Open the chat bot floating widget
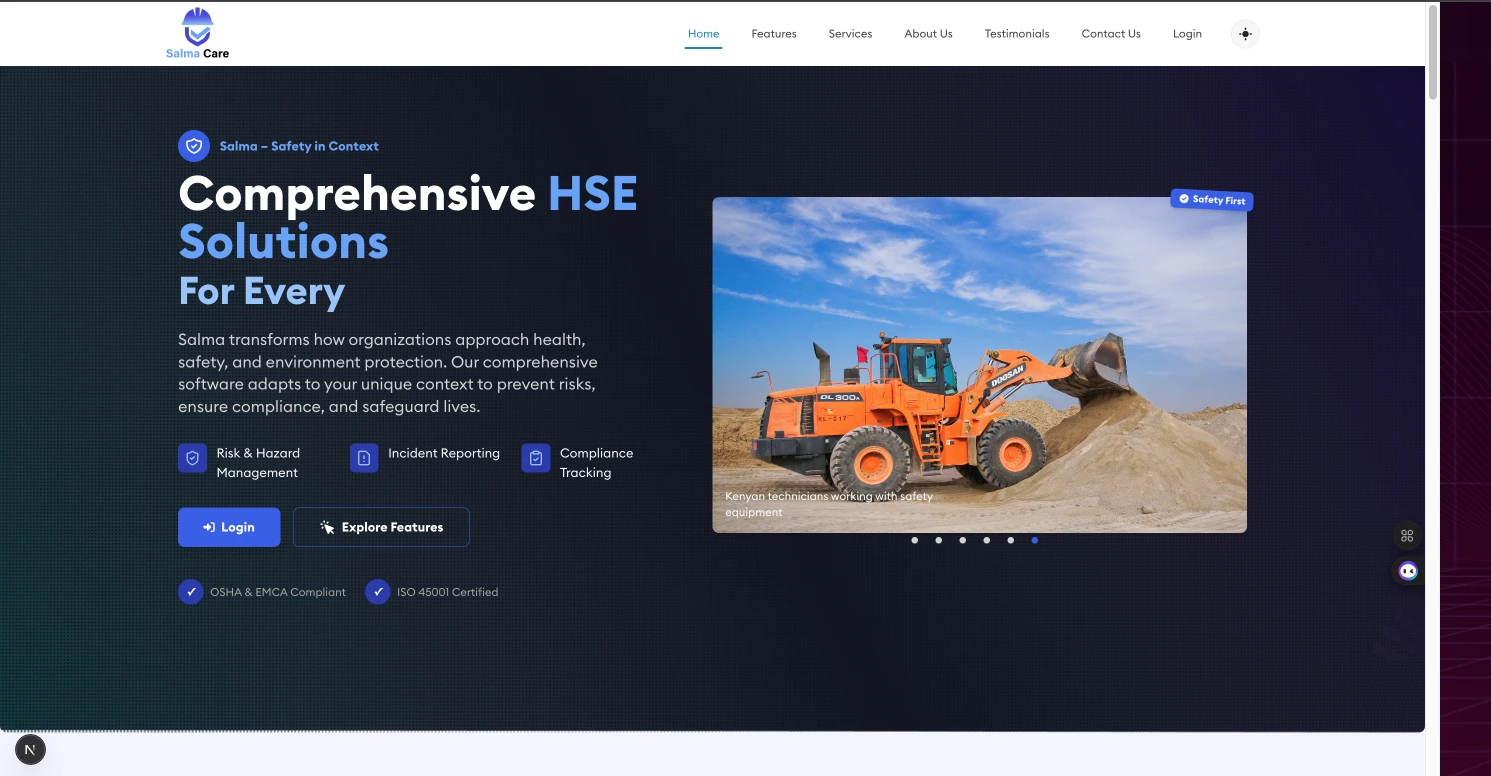1491x776 pixels. [x=1408, y=571]
